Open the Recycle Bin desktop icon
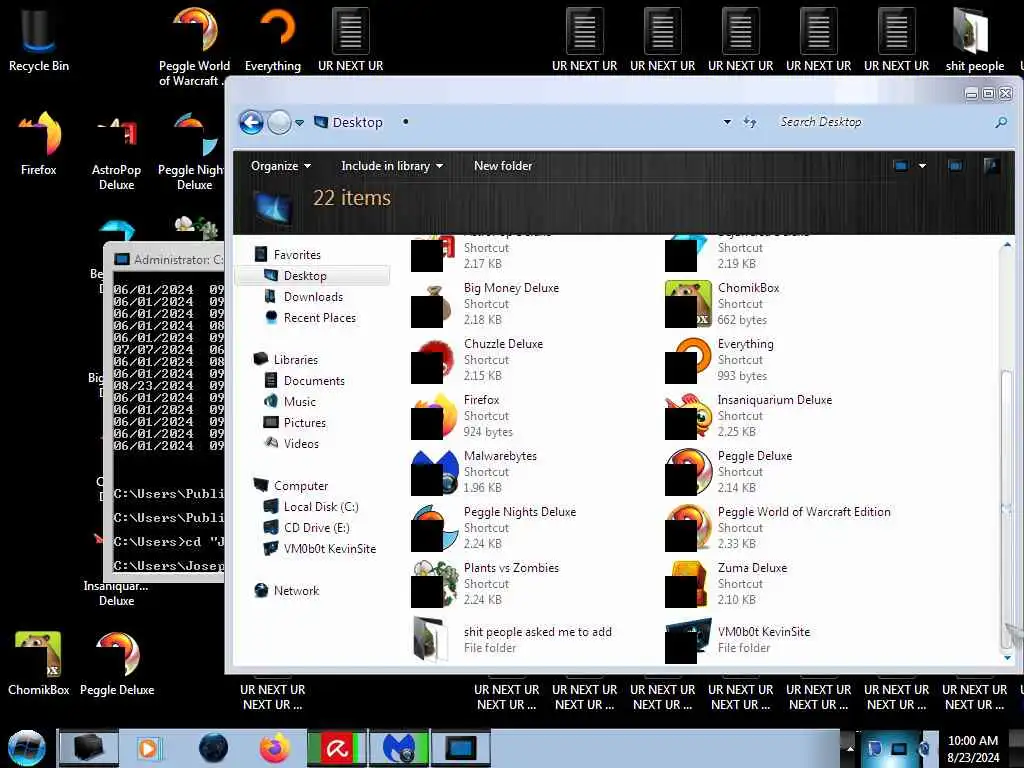The image size is (1024, 768). (x=39, y=39)
